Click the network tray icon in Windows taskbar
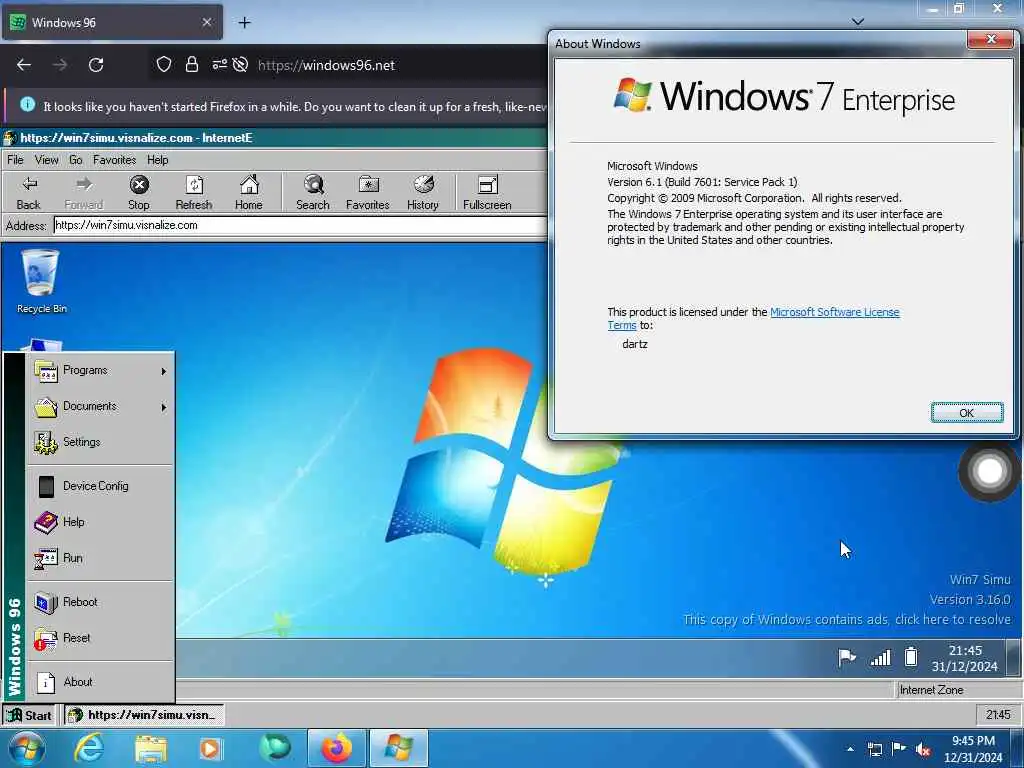Image resolution: width=1024 pixels, height=768 pixels. (x=874, y=750)
